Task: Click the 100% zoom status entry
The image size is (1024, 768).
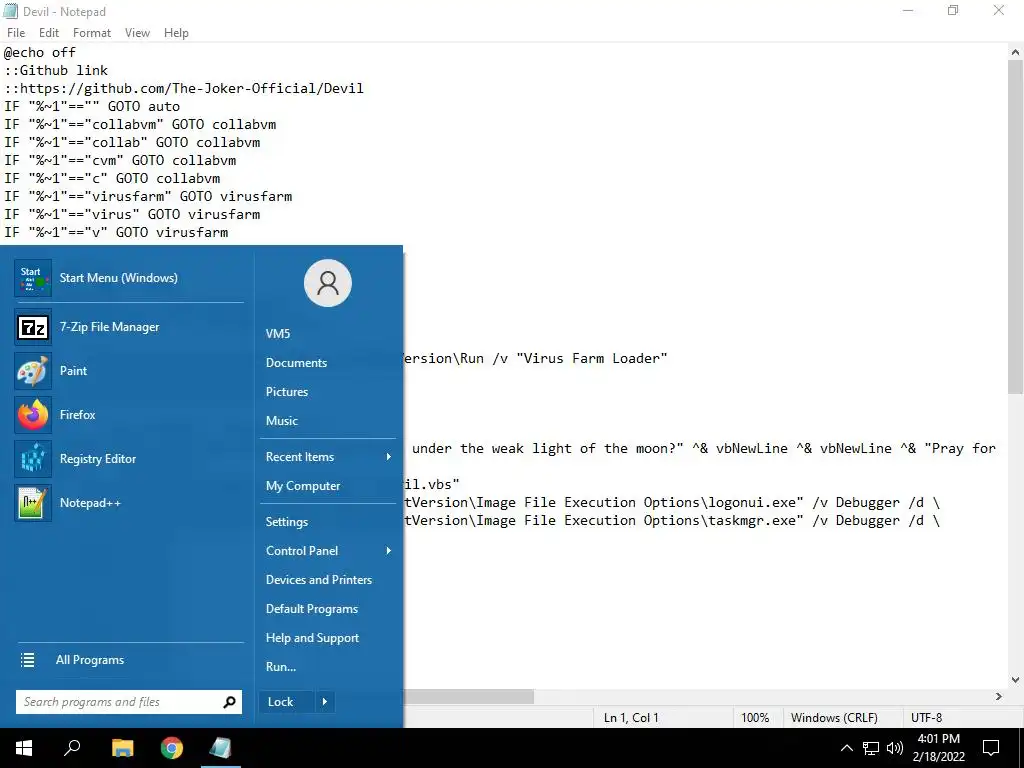Action: pyautogui.click(x=755, y=718)
